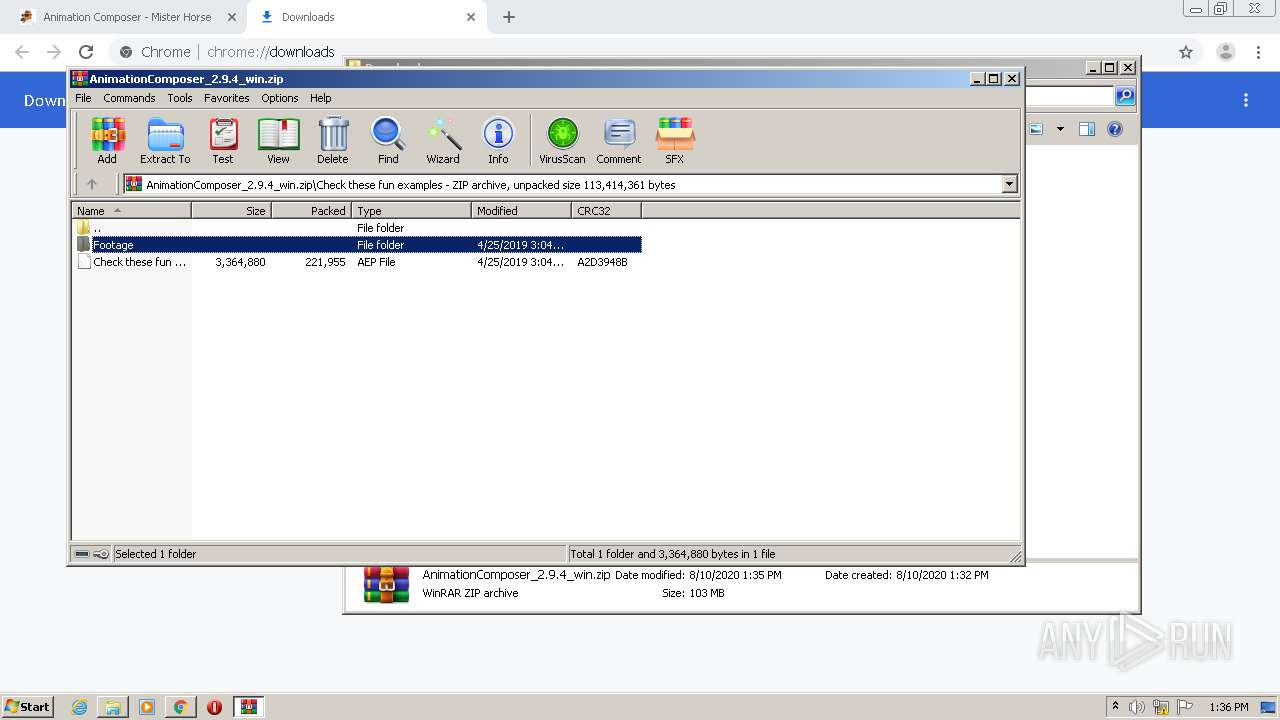Go up one folder level arrow
1280x720 pixels.
(92, 184)
